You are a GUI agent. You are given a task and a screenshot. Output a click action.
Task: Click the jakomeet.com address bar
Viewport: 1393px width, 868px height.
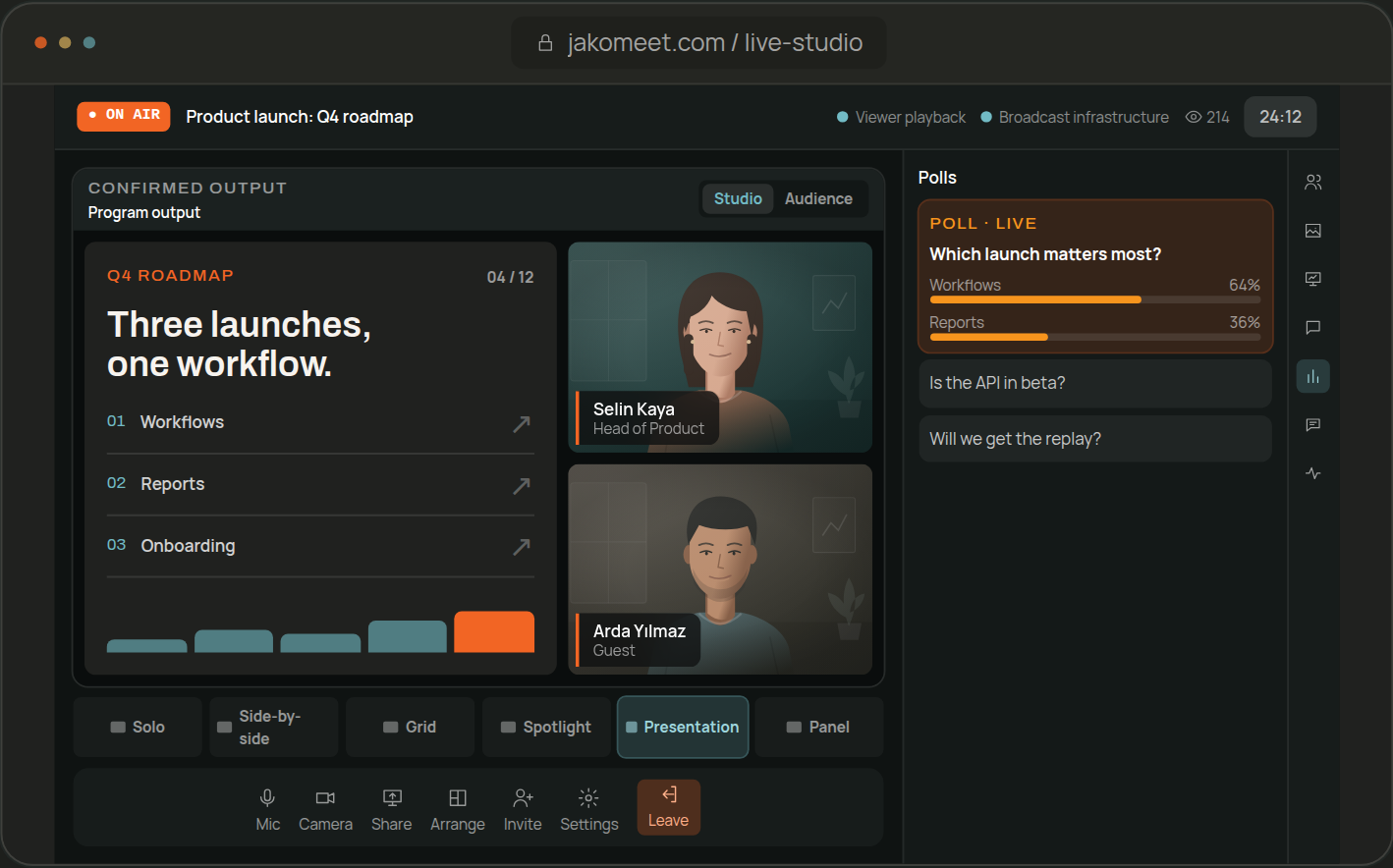[699, 43]
